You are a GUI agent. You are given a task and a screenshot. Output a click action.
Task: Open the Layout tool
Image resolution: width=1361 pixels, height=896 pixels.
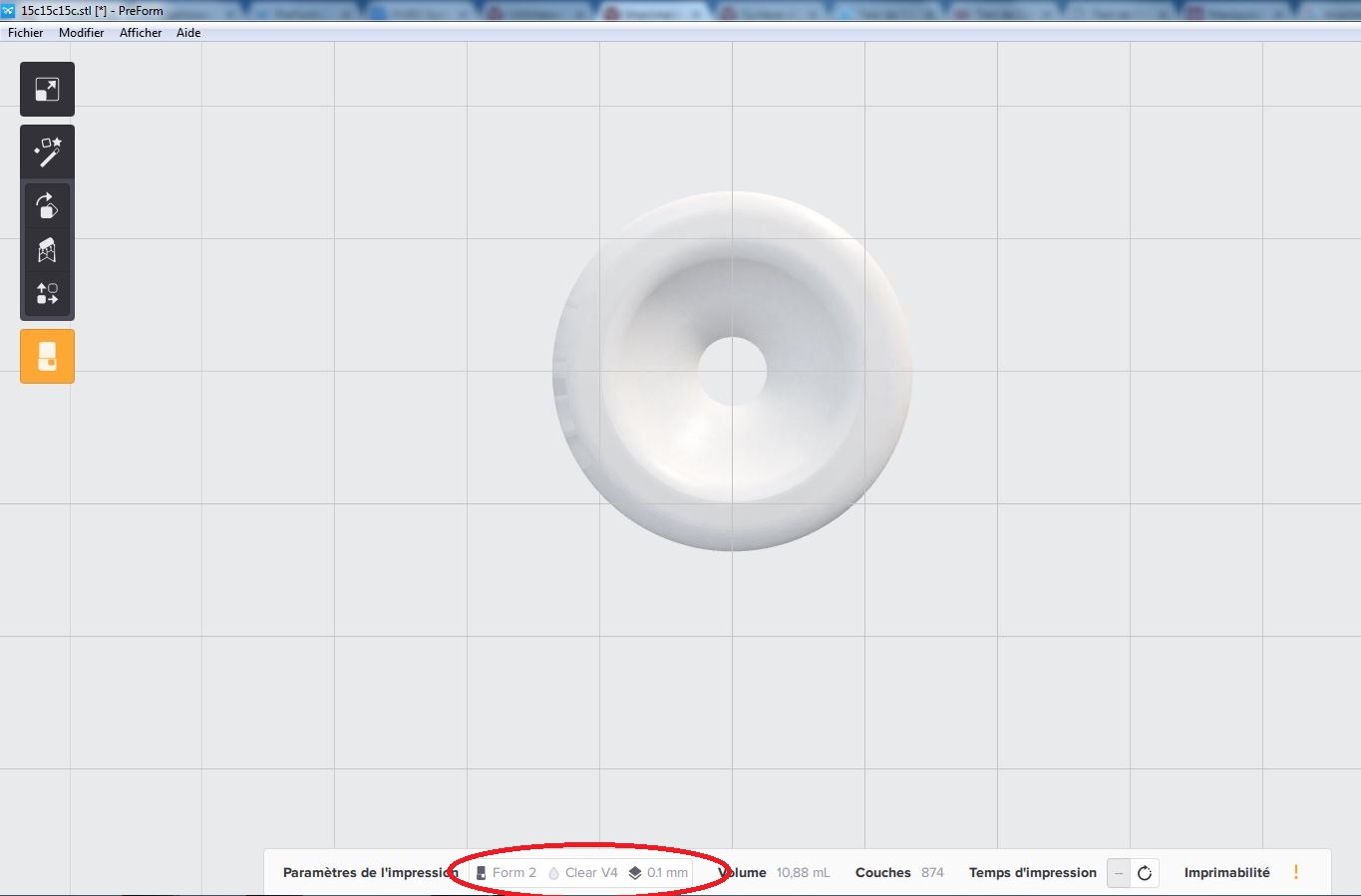pyautogui.click(x=47, y=294)
